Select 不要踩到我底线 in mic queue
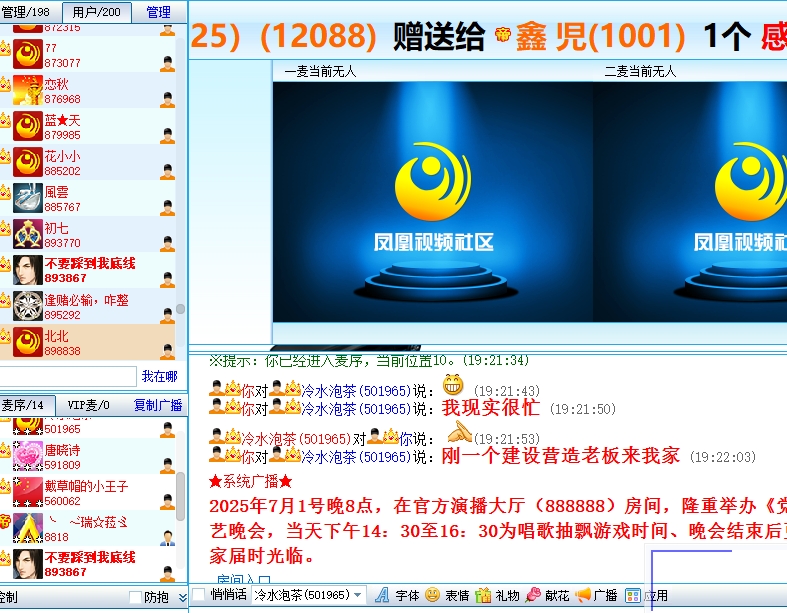Viewport: 787px width, 613px height. point(88,564)
